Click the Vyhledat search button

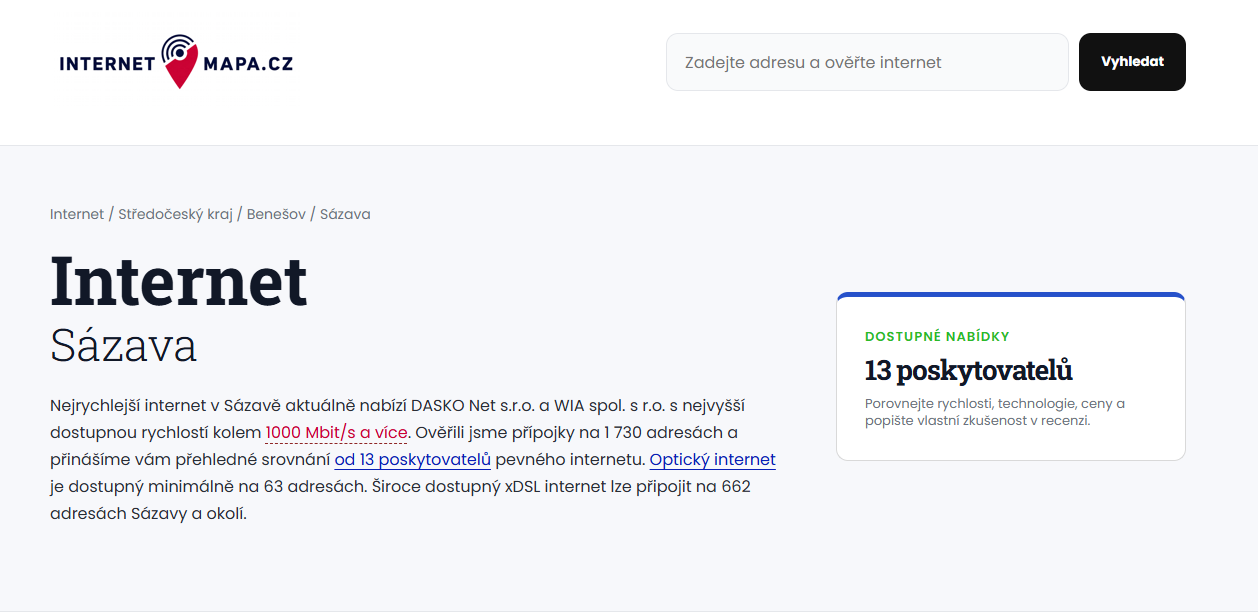pos(1132,62)
